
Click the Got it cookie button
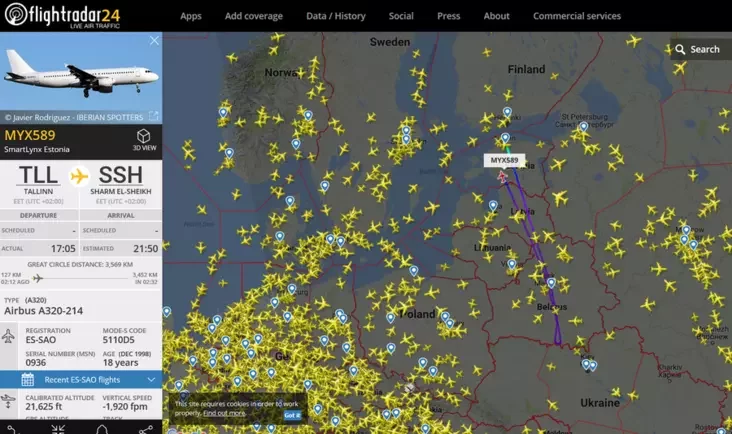pos(292,415)
